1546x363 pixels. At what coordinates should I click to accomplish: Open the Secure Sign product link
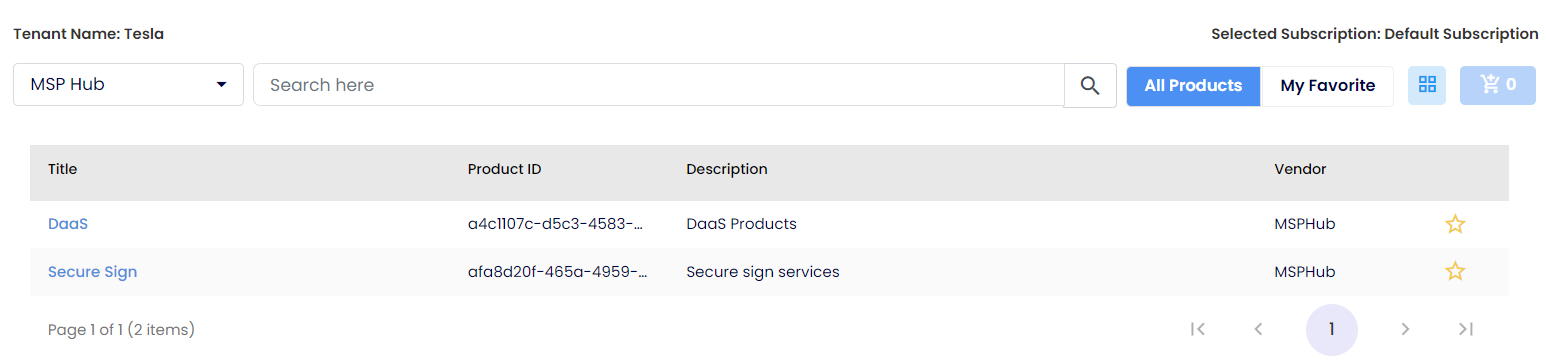click(x=92, y=271)
